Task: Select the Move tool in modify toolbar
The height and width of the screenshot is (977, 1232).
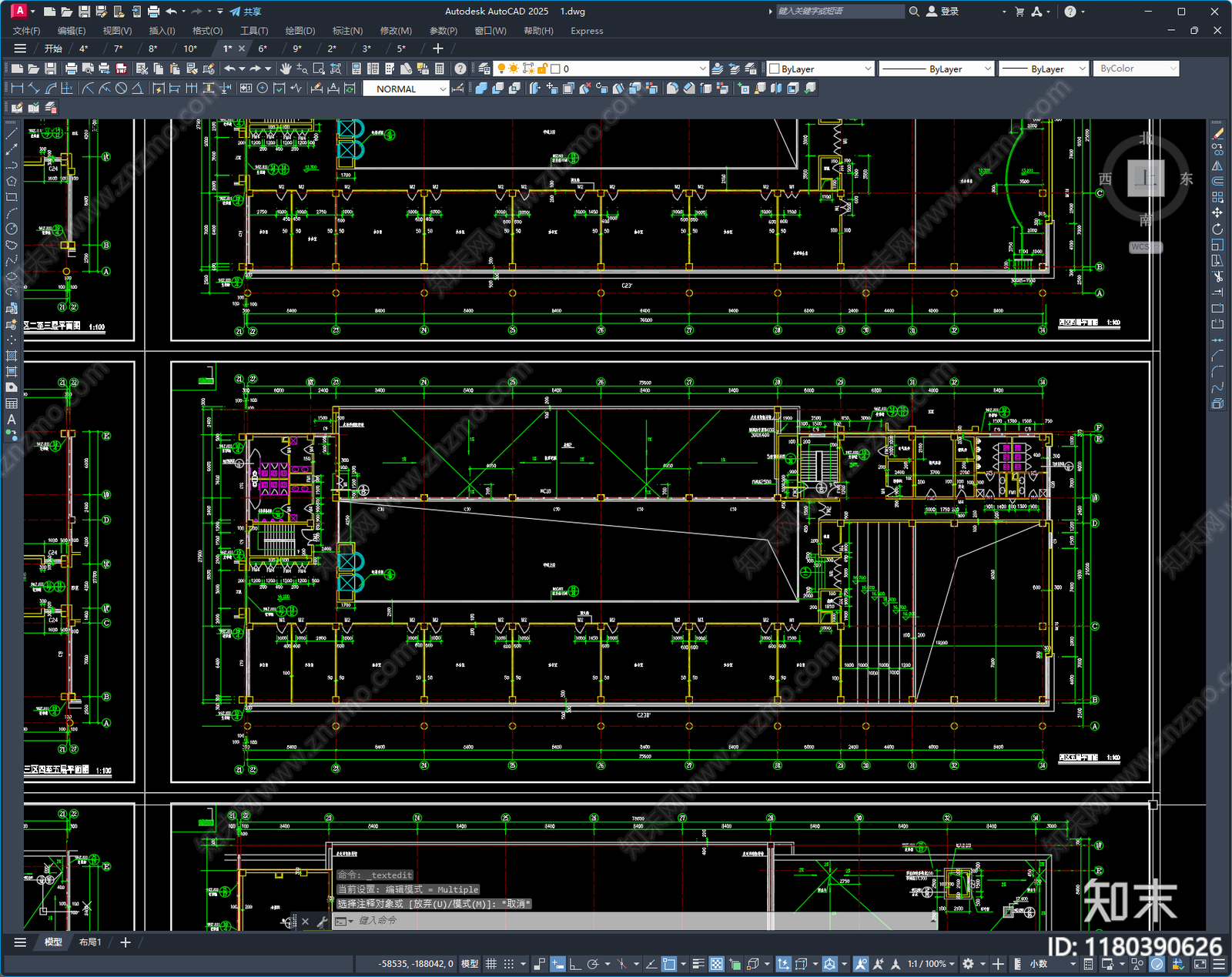Action: pyautogui.click(x=1217, y=212)
